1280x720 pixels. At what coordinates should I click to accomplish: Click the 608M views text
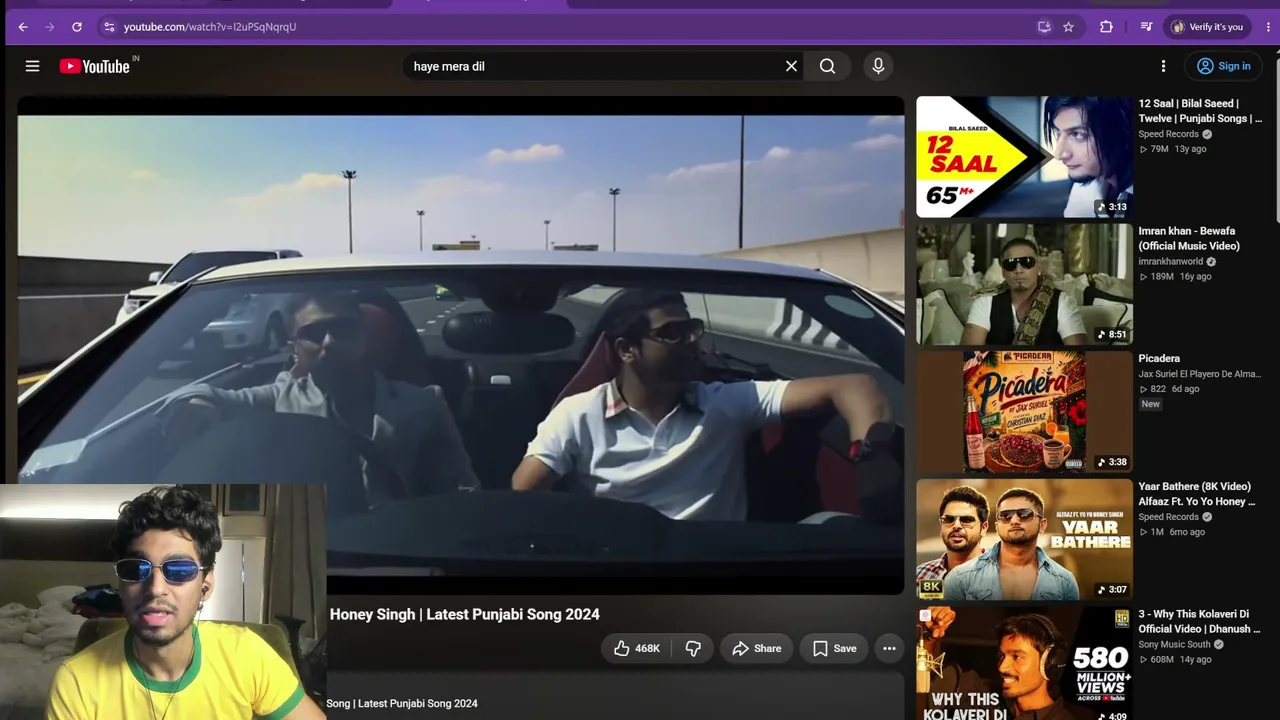coord(1162,659)
